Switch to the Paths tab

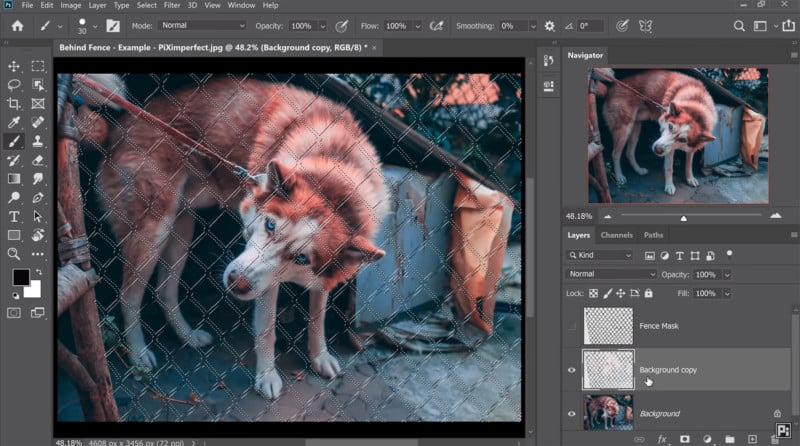click(653, 235)
